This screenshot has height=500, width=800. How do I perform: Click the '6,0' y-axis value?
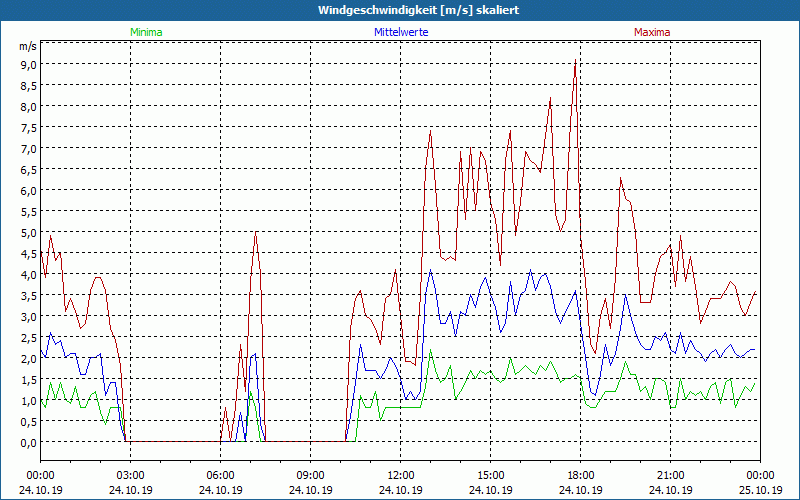[28, 190]
